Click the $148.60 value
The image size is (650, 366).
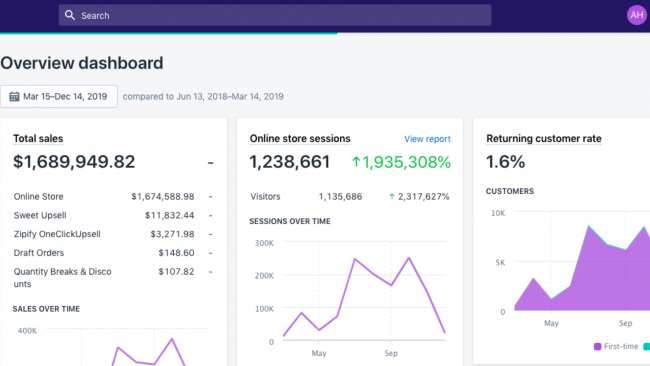click(x=176, y=253)
